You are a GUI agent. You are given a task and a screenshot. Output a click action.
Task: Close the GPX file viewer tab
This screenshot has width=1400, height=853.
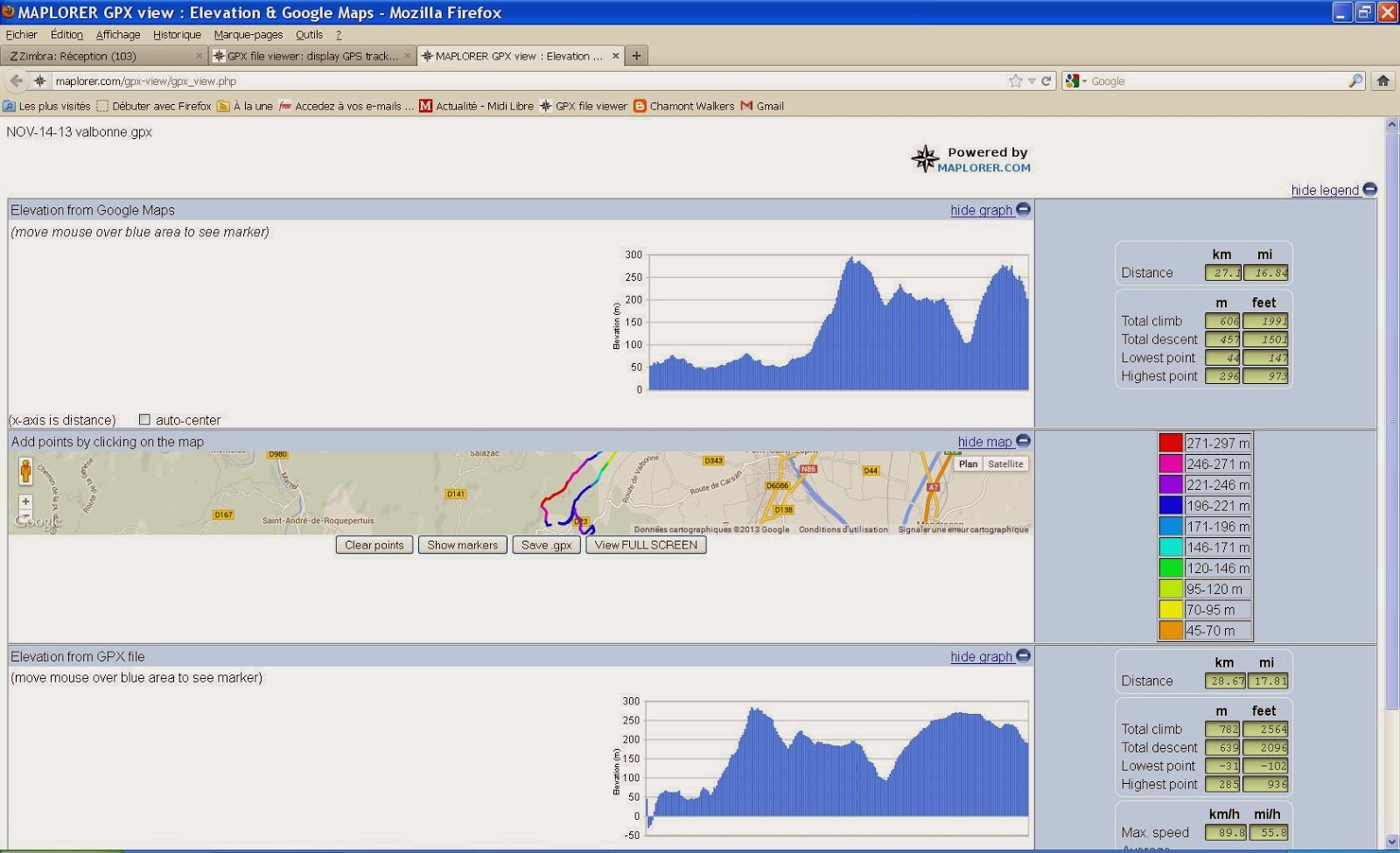[x=407, y=56]
